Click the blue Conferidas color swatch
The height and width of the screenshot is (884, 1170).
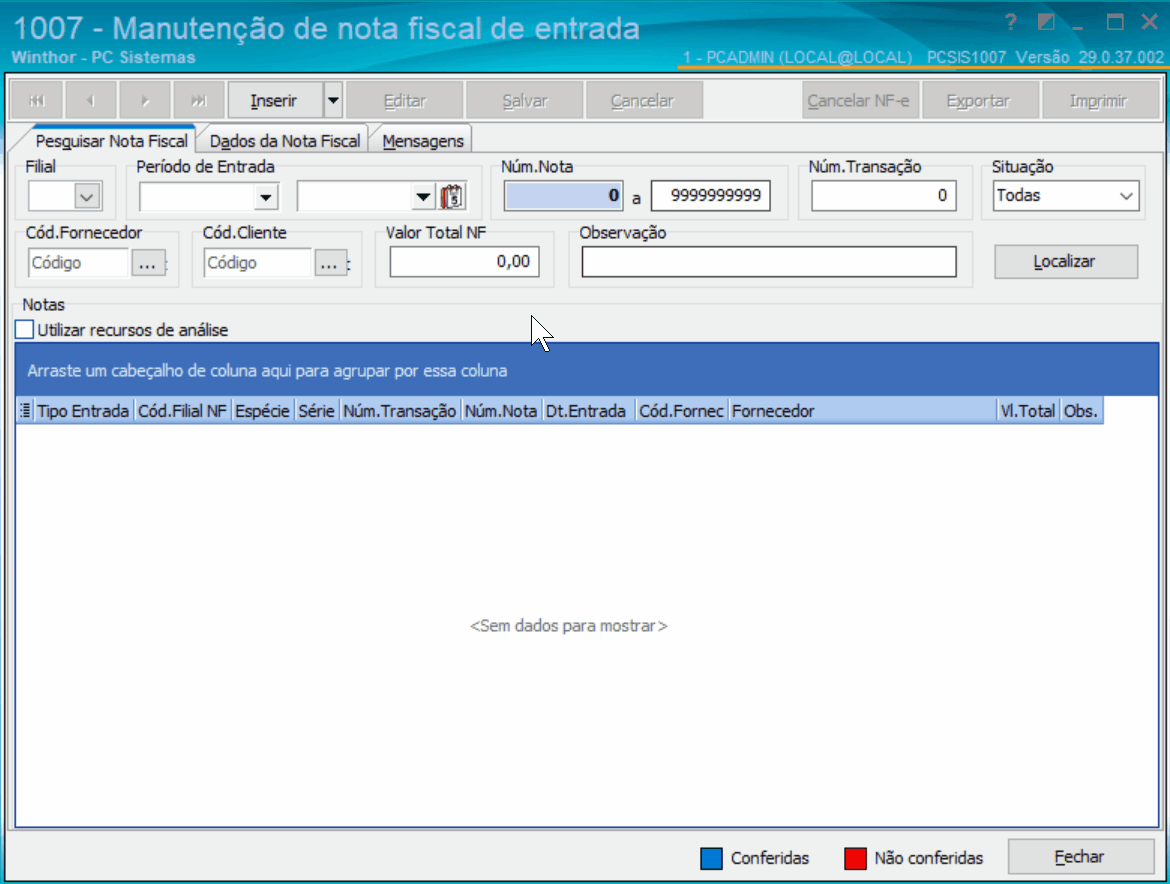pos(711,858)
